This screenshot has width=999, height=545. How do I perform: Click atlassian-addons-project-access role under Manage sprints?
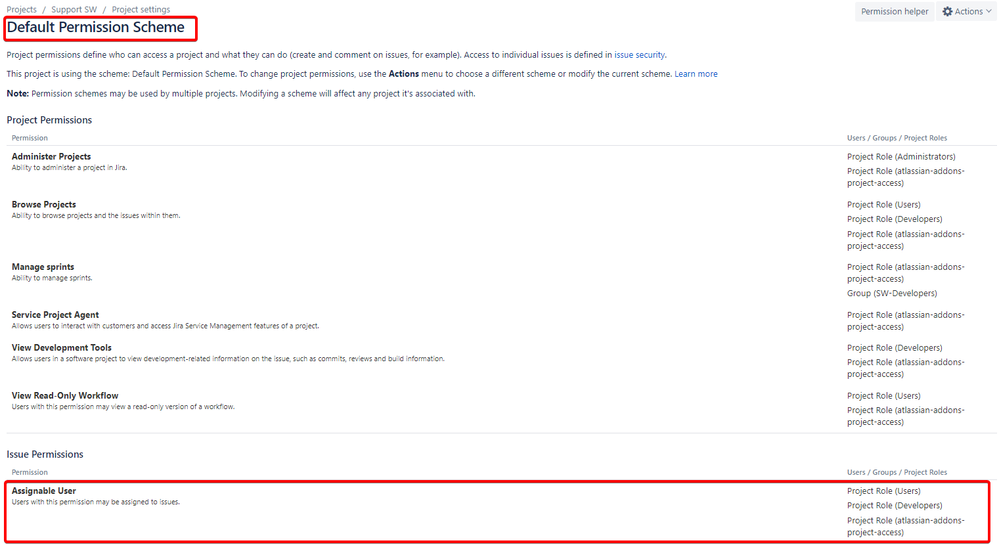tap(905, 273)
